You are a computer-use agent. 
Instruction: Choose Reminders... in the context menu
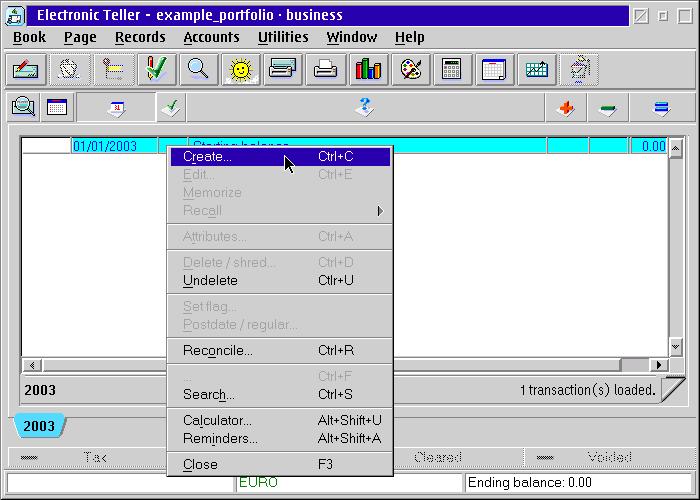pyautogui.click(x=280, y=438)
